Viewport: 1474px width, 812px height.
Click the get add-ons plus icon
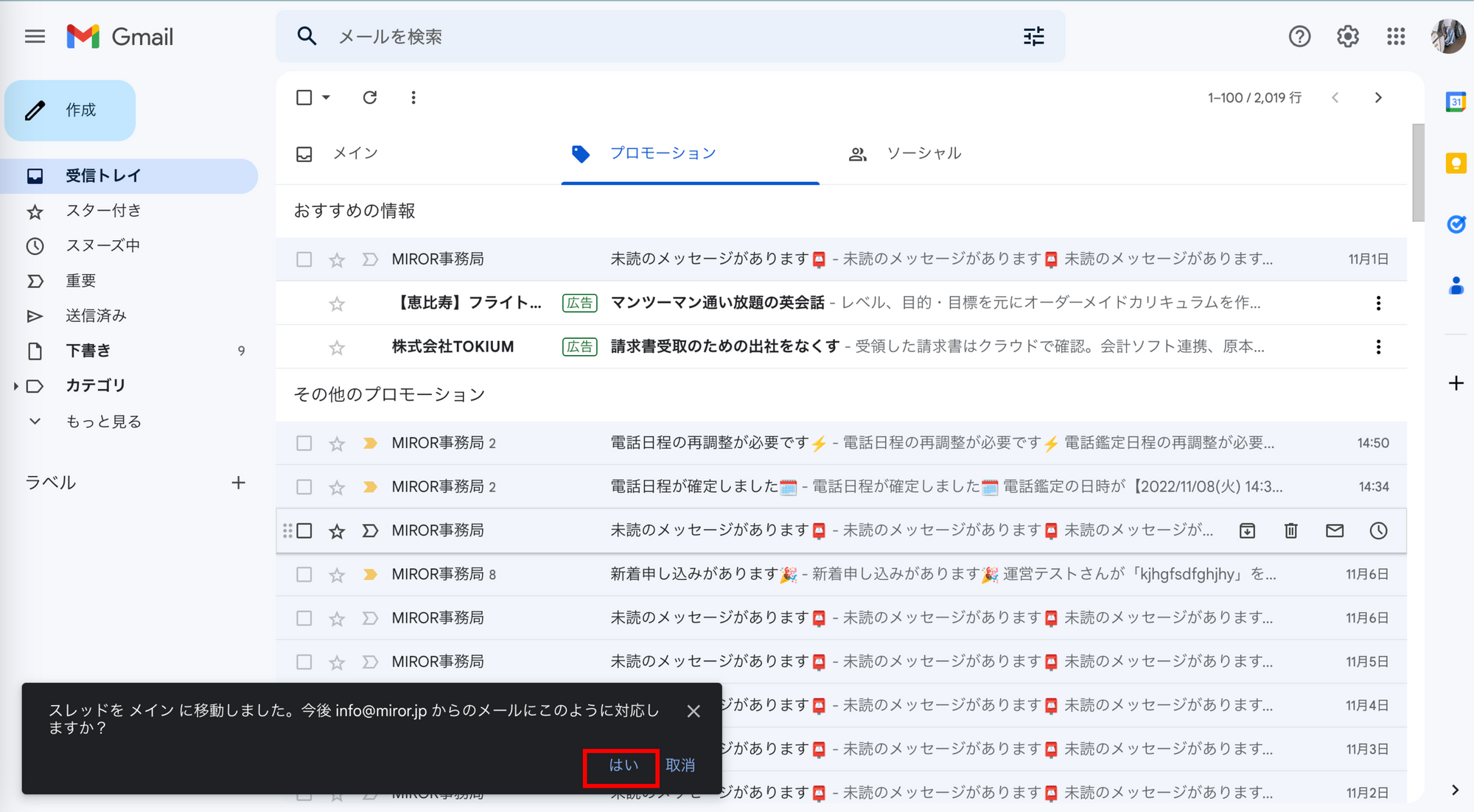pyautogui.click(x=1456, y=383)
